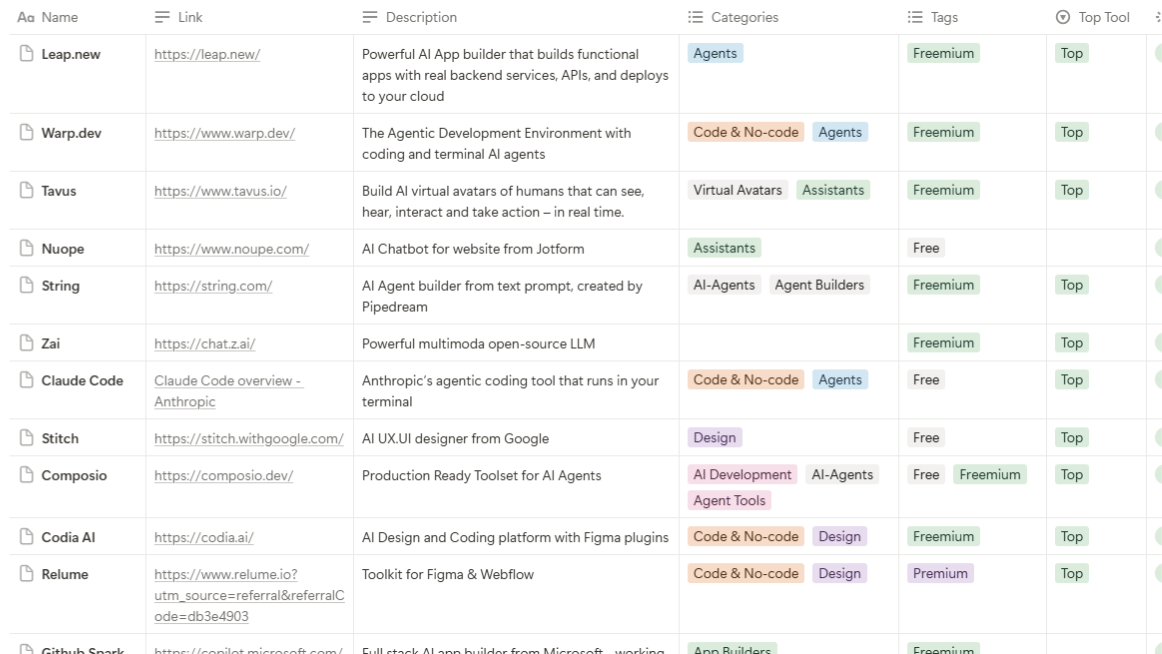
Task: Open the Relume page icon
Action: [x=27, y=574]
